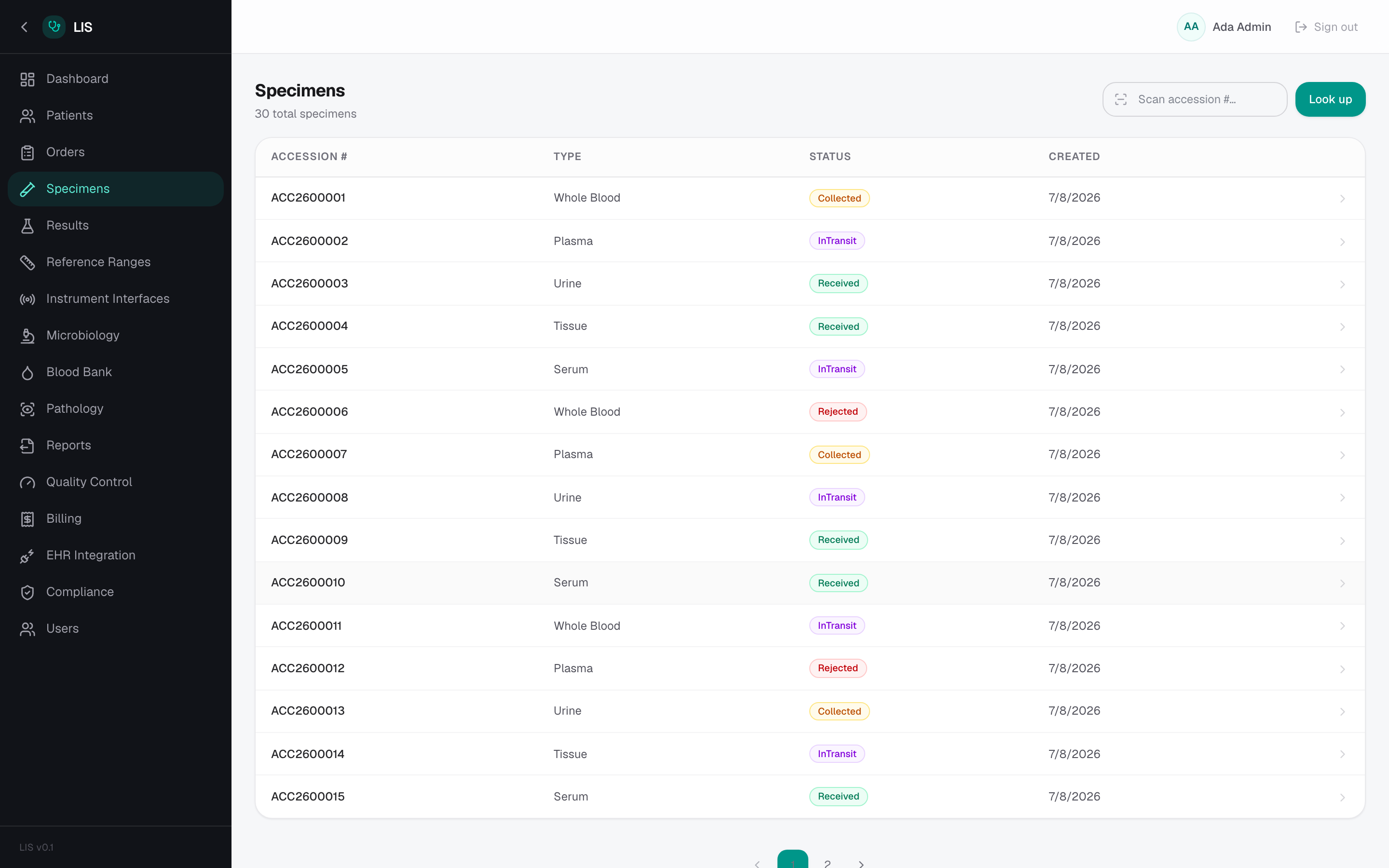Click the EHR Integration plug icon
The width and height of the screenshot is (1389, 868).
[27, 556]
